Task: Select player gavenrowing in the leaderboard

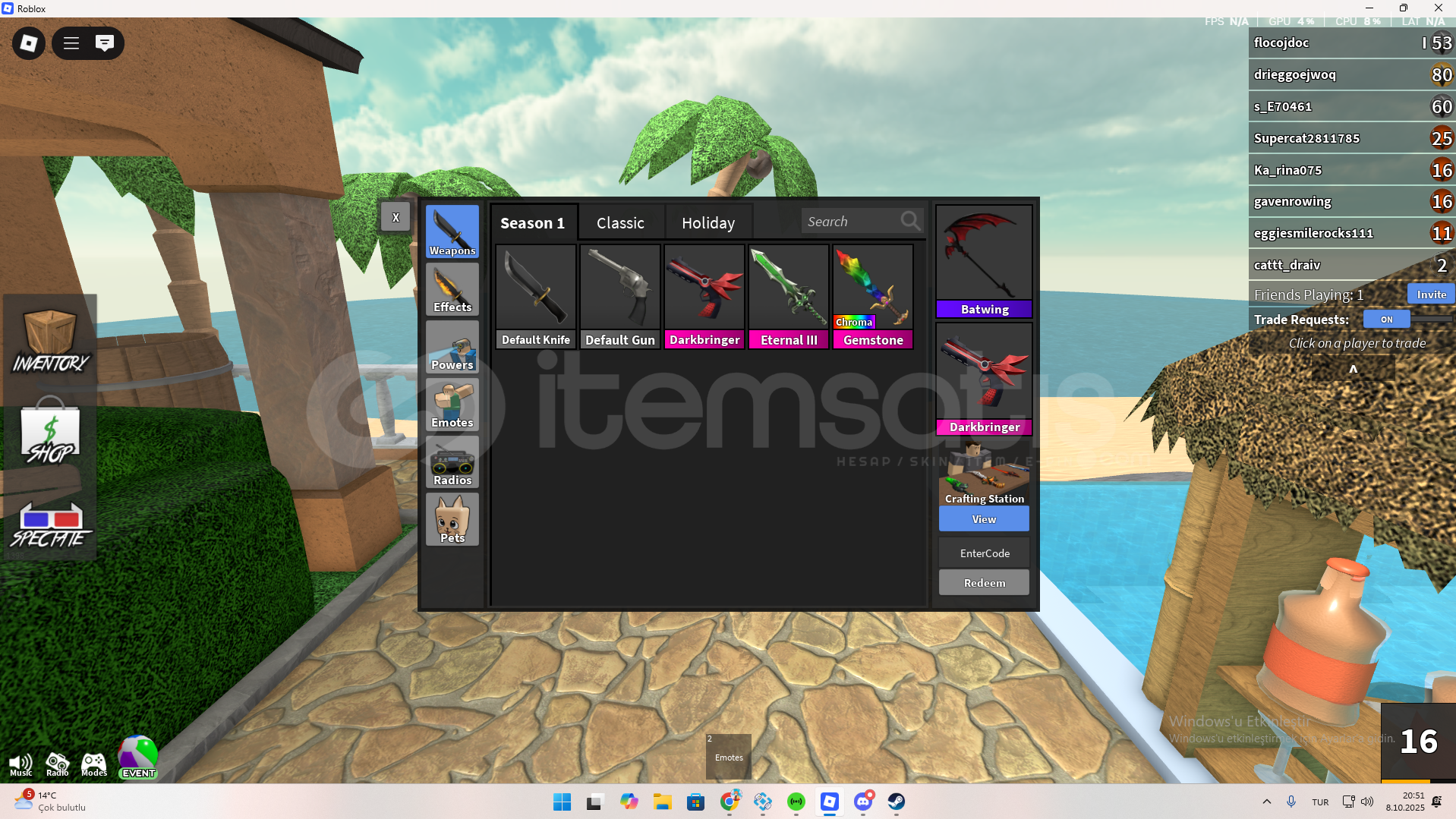Action: coord(1352,201)
